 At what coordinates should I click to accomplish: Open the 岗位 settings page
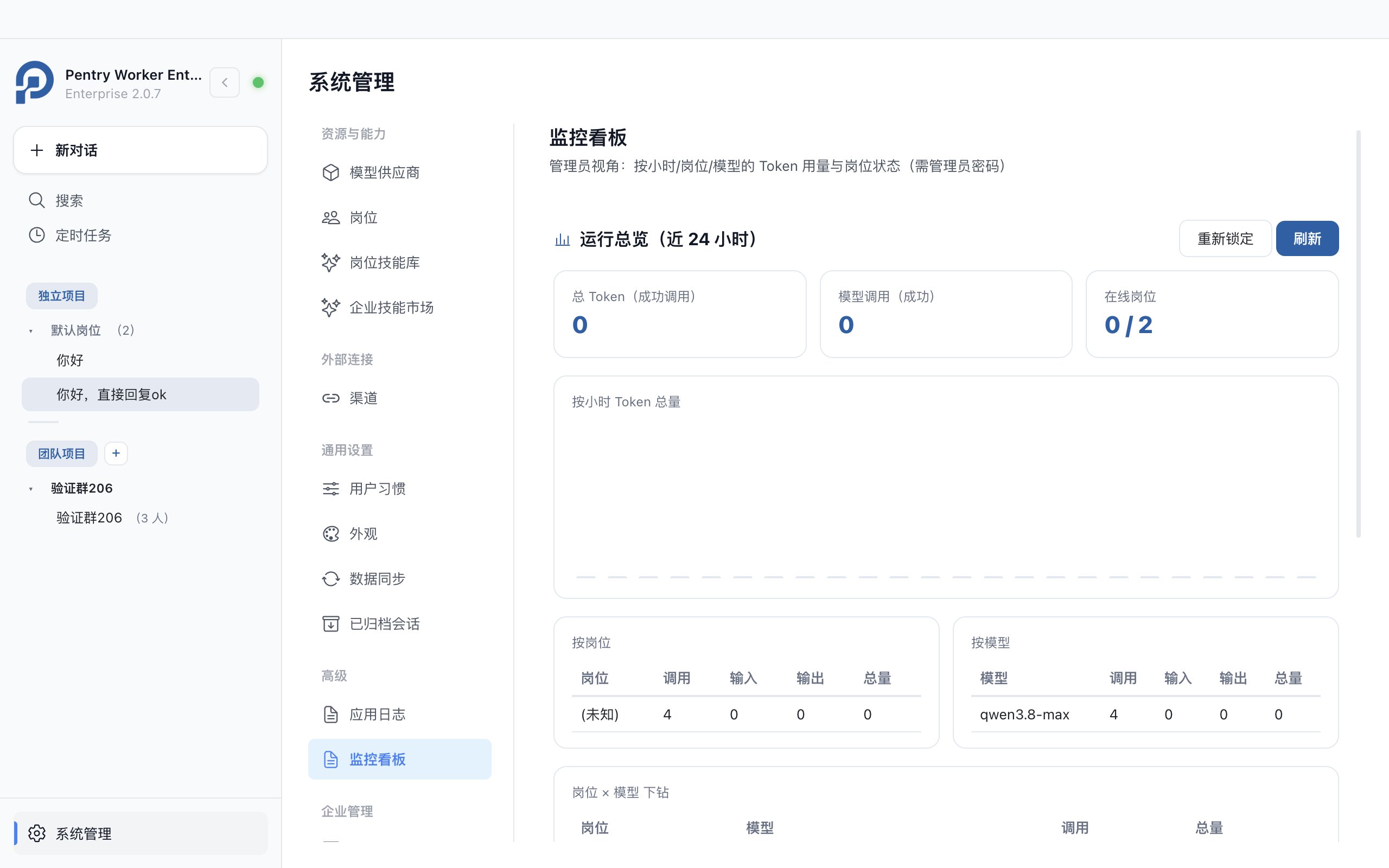coord(399,218)
